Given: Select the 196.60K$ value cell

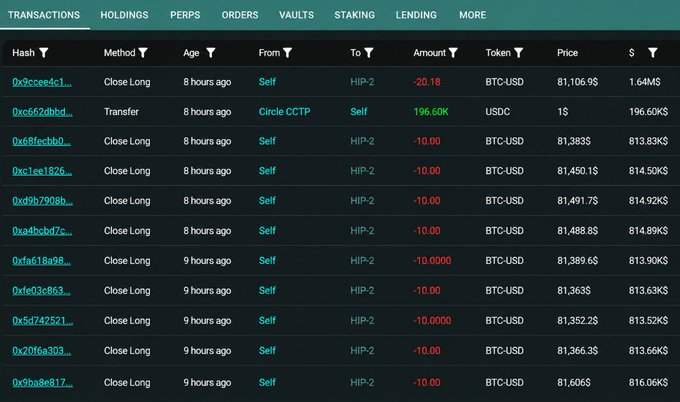Looking at the screenshot, I should (x=648, y=112).
